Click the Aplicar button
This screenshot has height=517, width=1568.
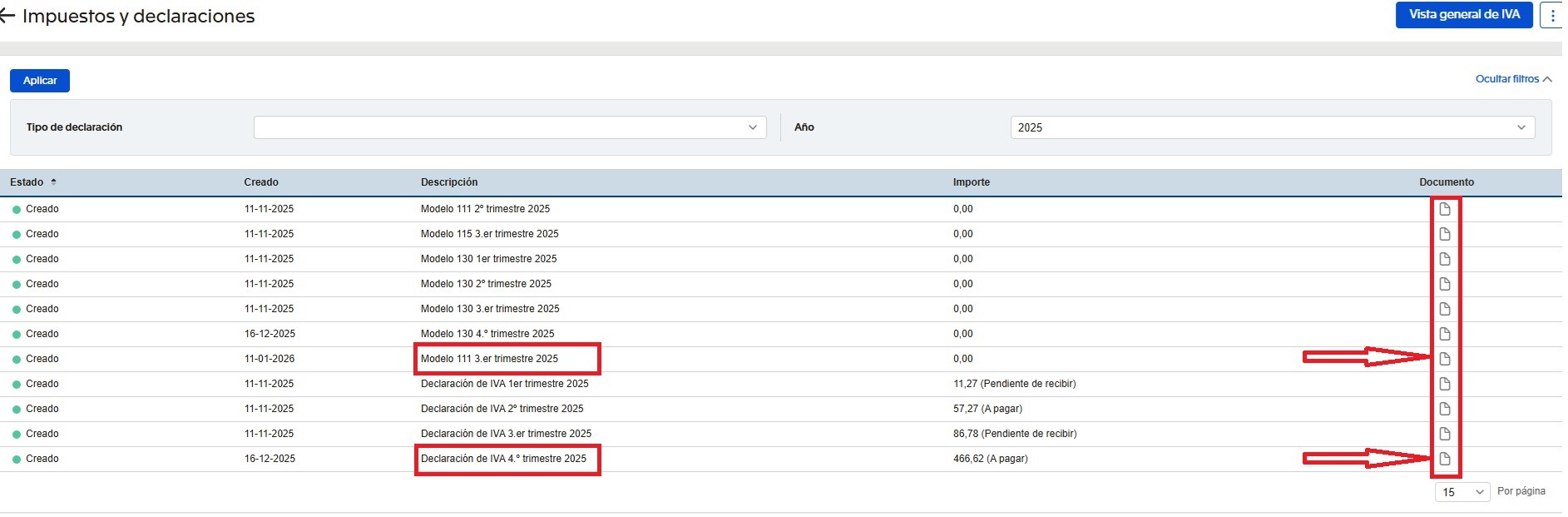pyautogui.click(x=40, y=81)
